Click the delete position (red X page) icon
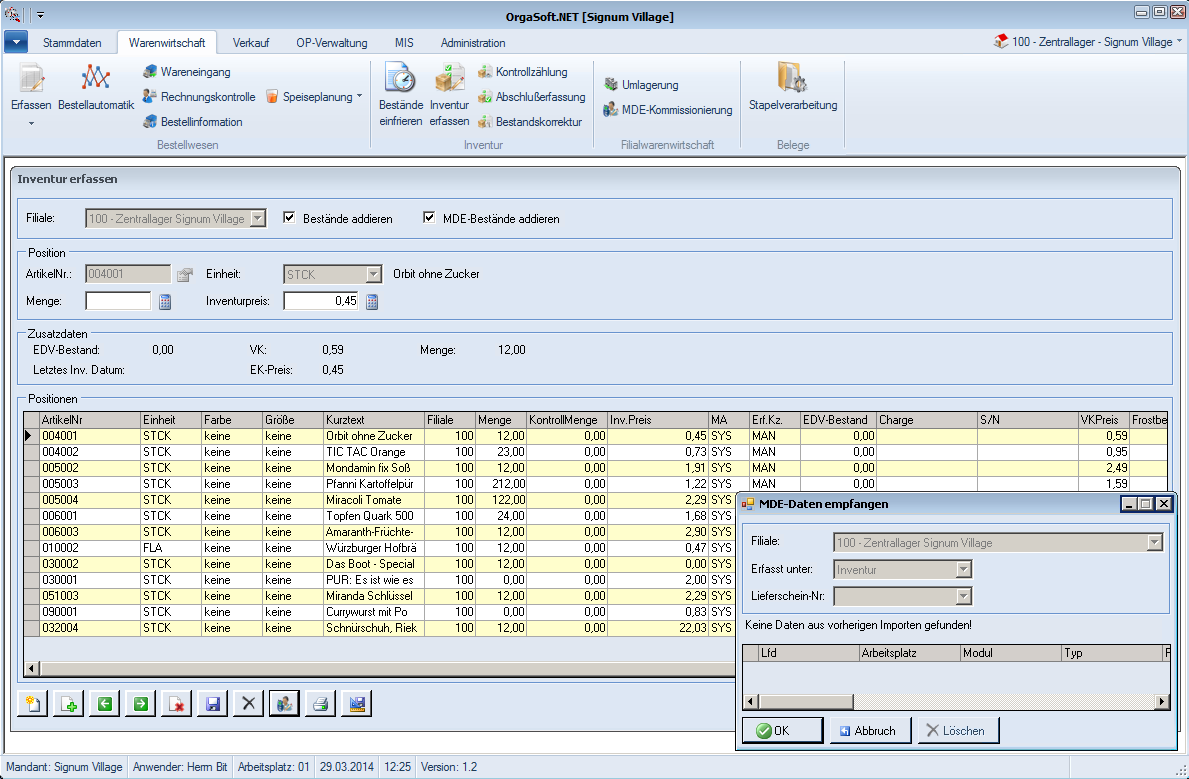 tap(176, 704)
